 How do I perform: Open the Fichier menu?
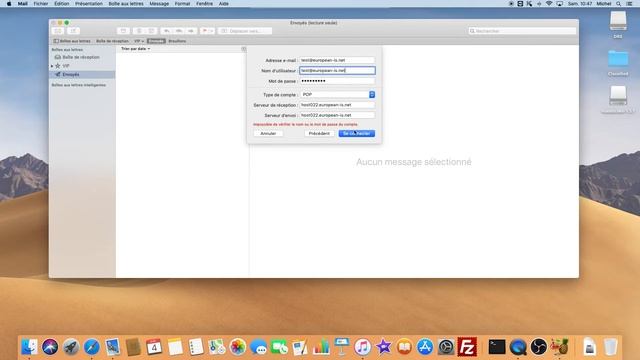pyautogui.click(x=40, y=4)
